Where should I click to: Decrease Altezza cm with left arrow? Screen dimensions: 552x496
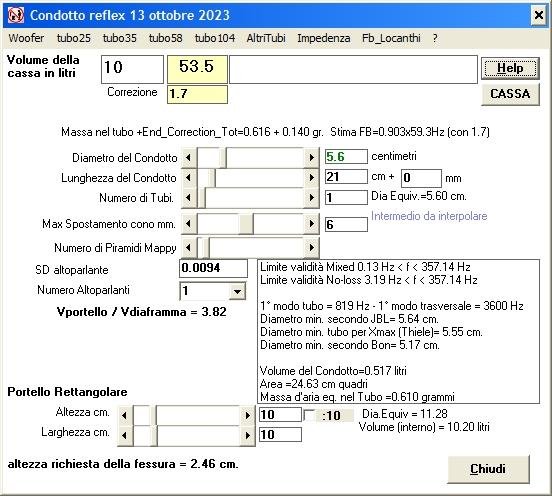(x=125, y=415)
